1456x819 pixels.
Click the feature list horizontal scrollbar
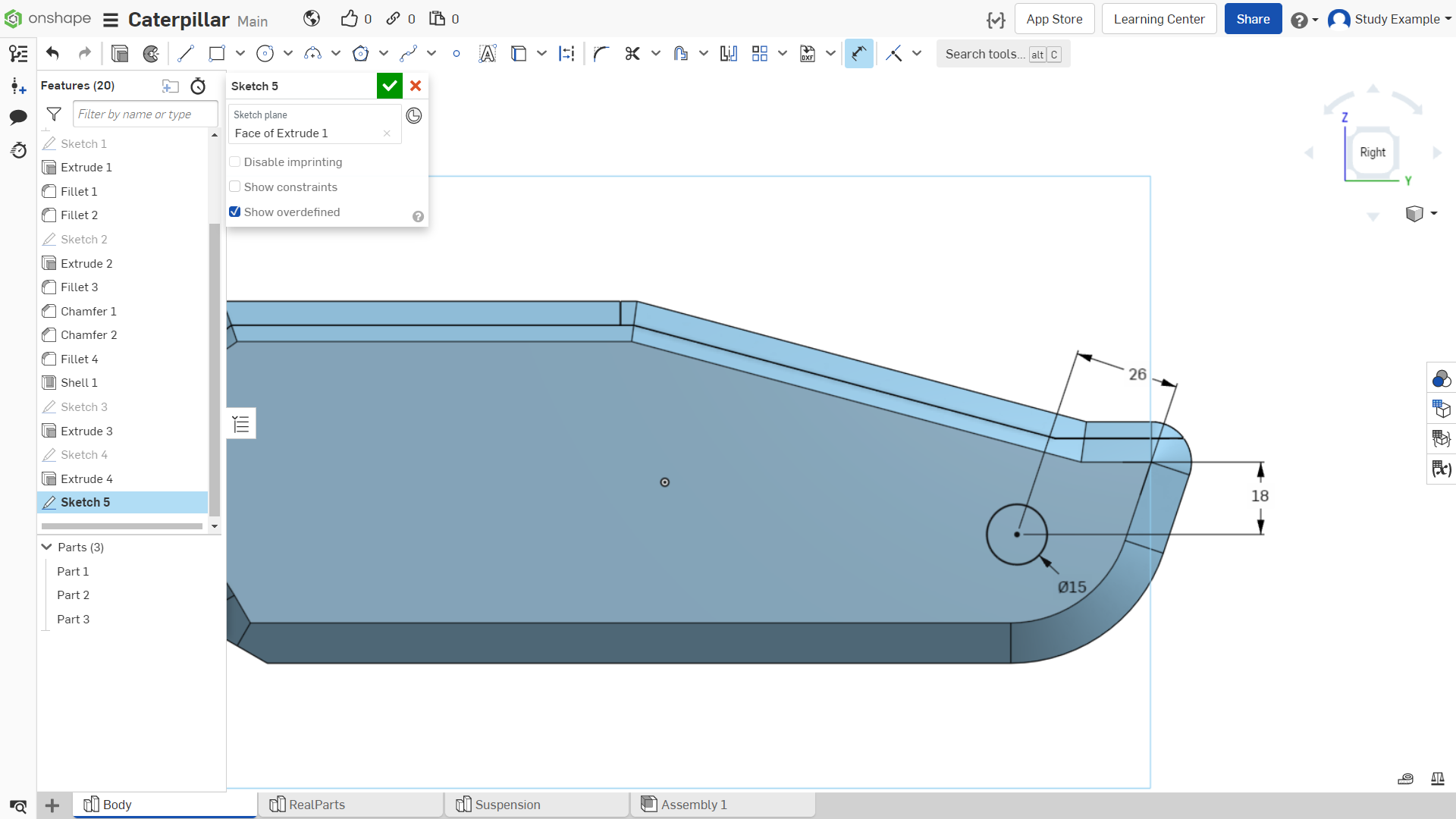click(x=122, y=526)
